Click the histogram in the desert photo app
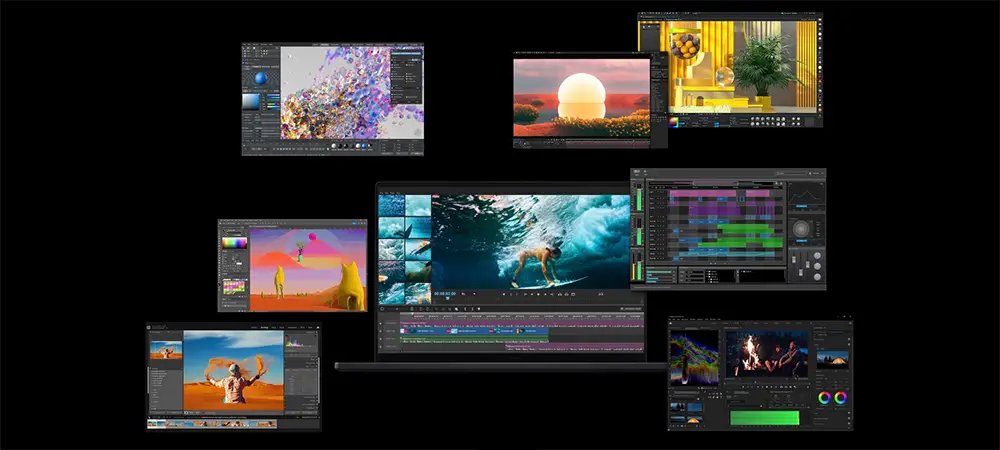Screen dimensions: 1000x450 pyautogui.click(x=300, y=341)
